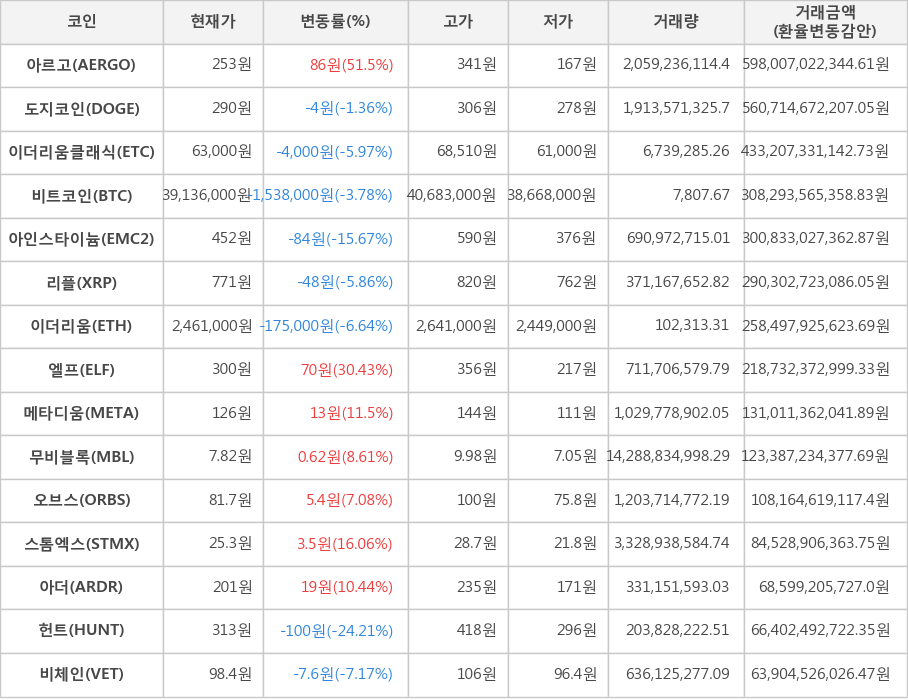The width and height of the screenshot is (908, 700).
Task: Select the 리플(XRP) coin name
Action: click(81, 283)
